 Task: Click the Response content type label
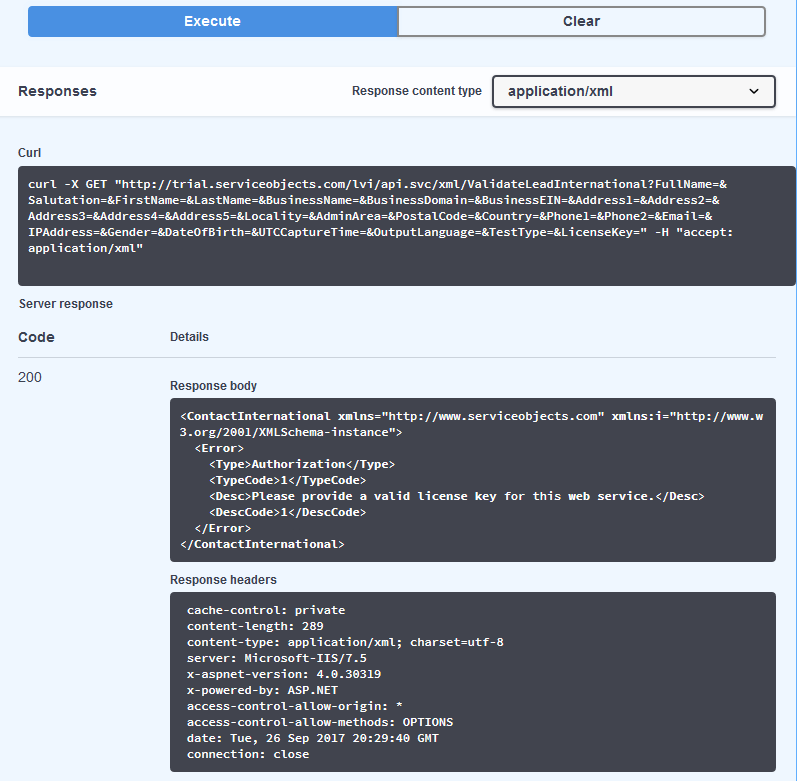pos(417,91)
